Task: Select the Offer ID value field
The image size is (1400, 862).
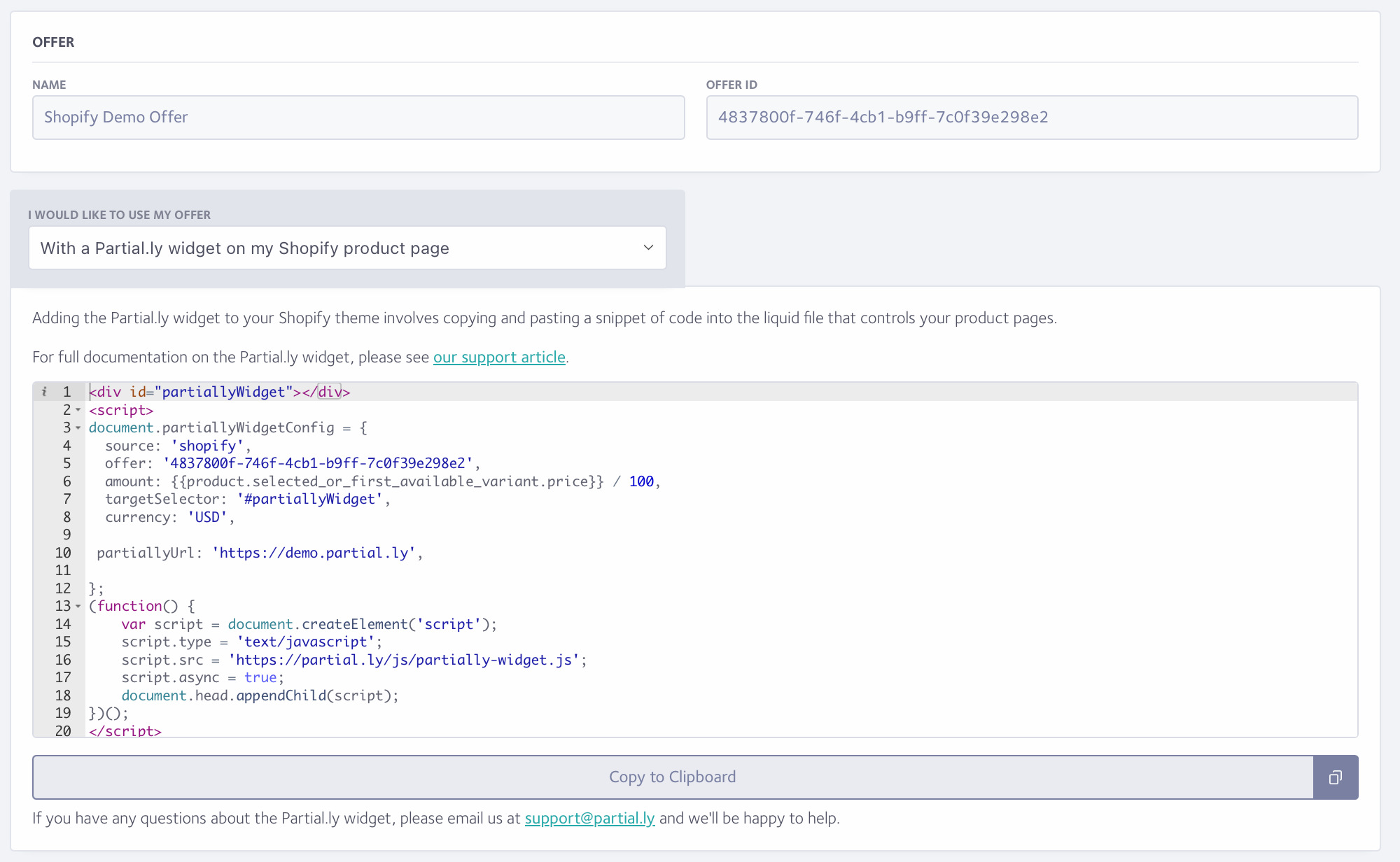Action: (x=1033, y=118)
